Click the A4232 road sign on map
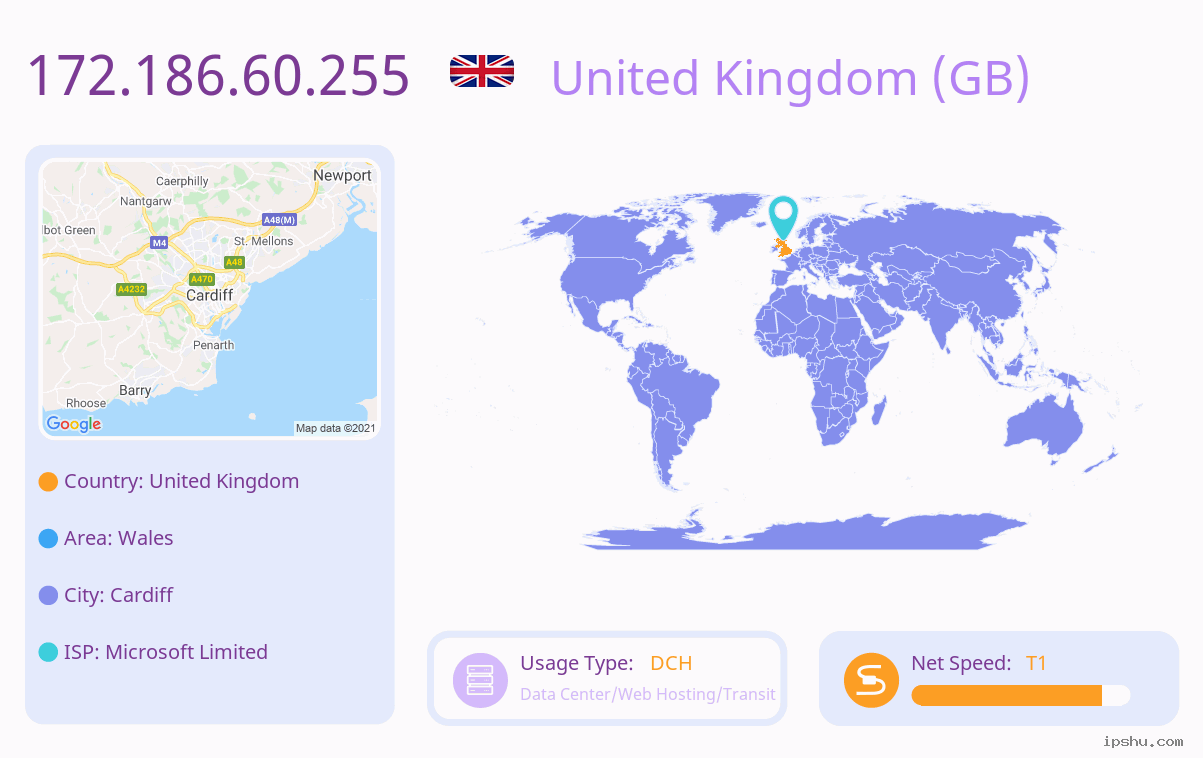 [131, 289]
